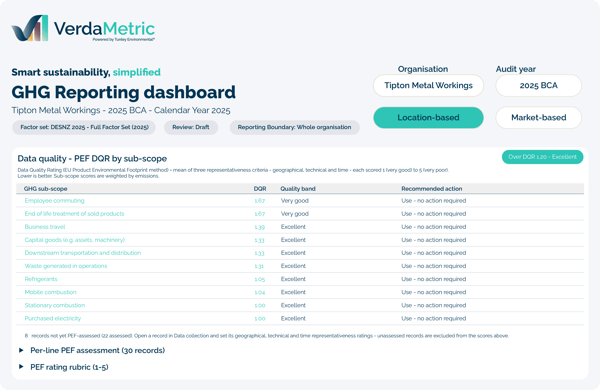Image resolution: width=600 pixels, height=390 pixels.
Task: Click the Quality band column header
Action: (298, 189)
